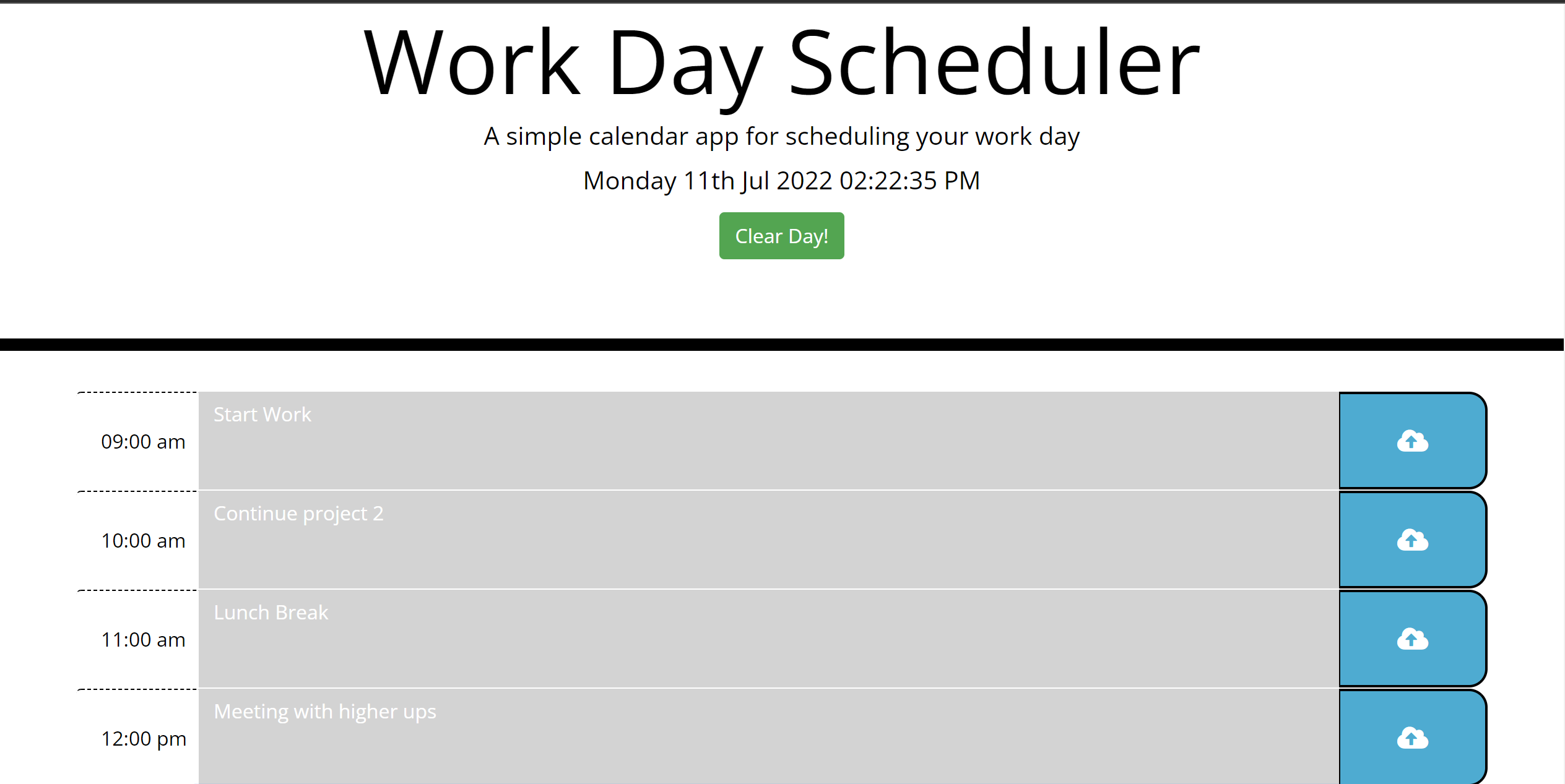Click the 12:00 pm hour label
The image size is (1565, 784).
tap(143, 739)
